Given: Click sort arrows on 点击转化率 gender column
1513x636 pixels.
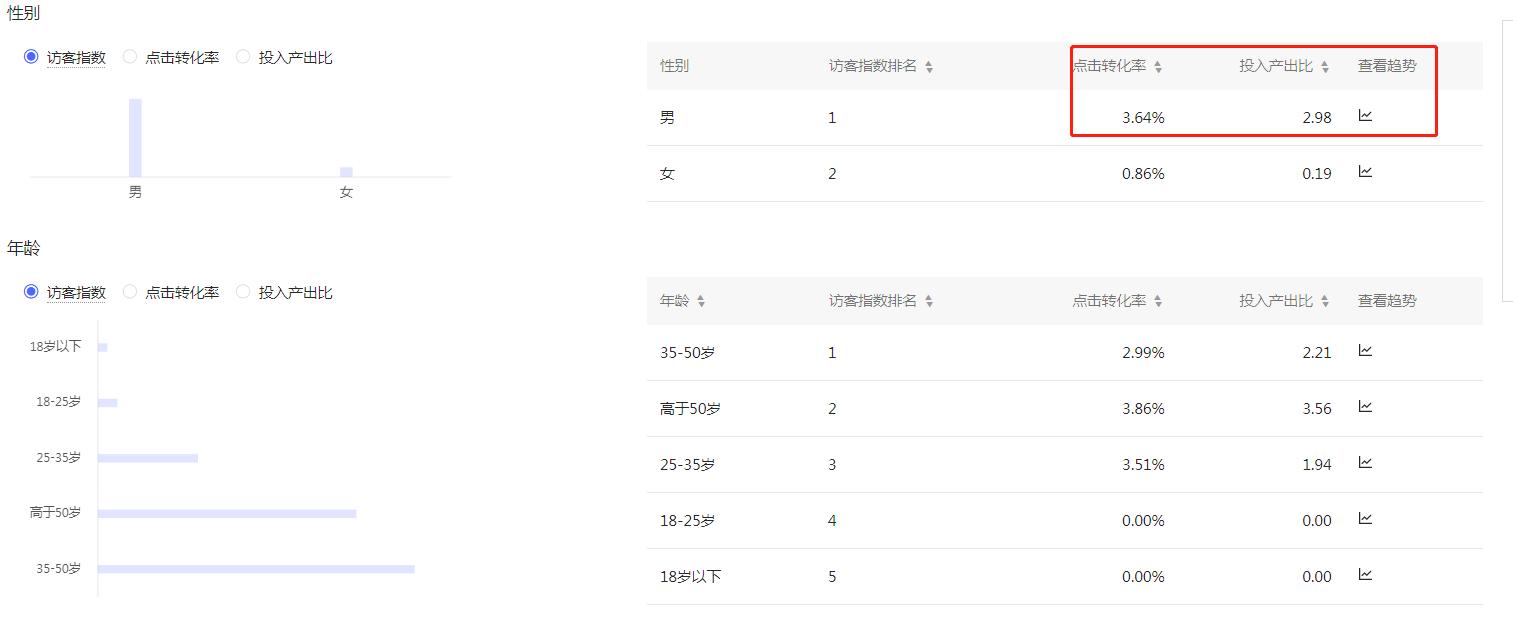Looking at the screenshot, I should (1158, 65).
